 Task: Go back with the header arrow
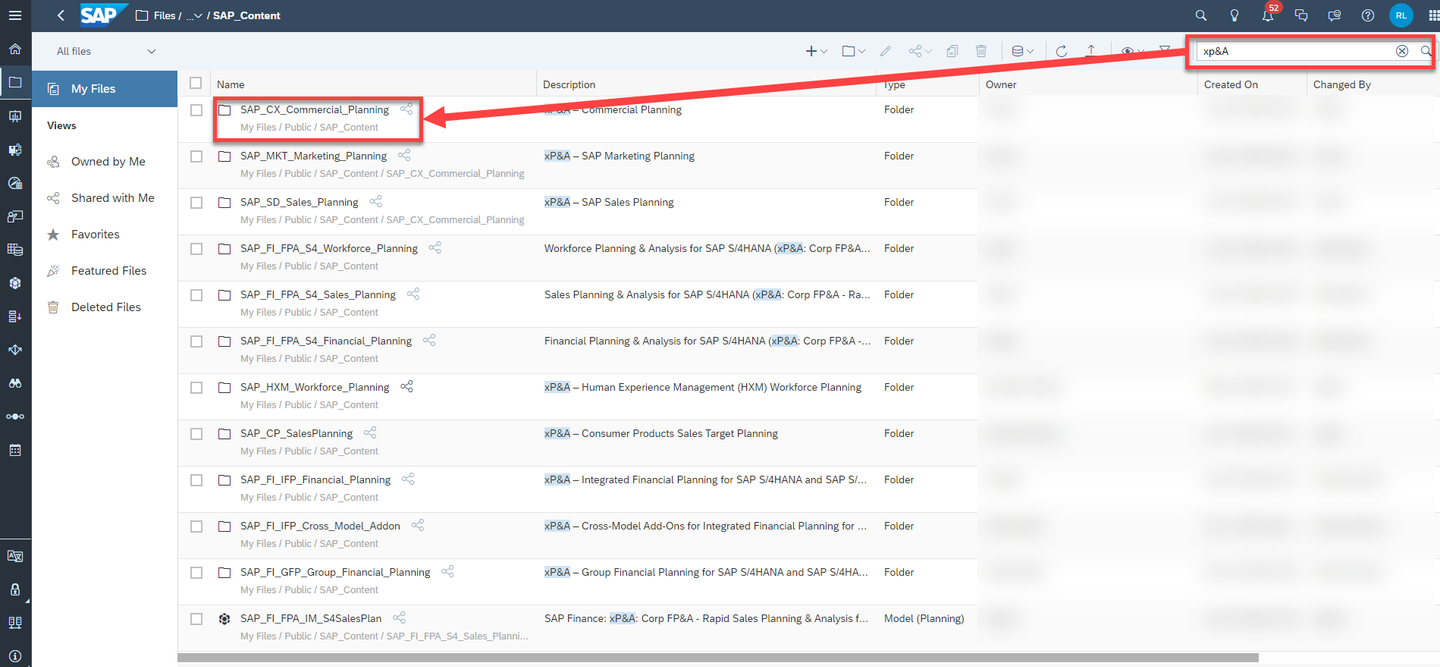pyautogui.click(x=61, y=15)
